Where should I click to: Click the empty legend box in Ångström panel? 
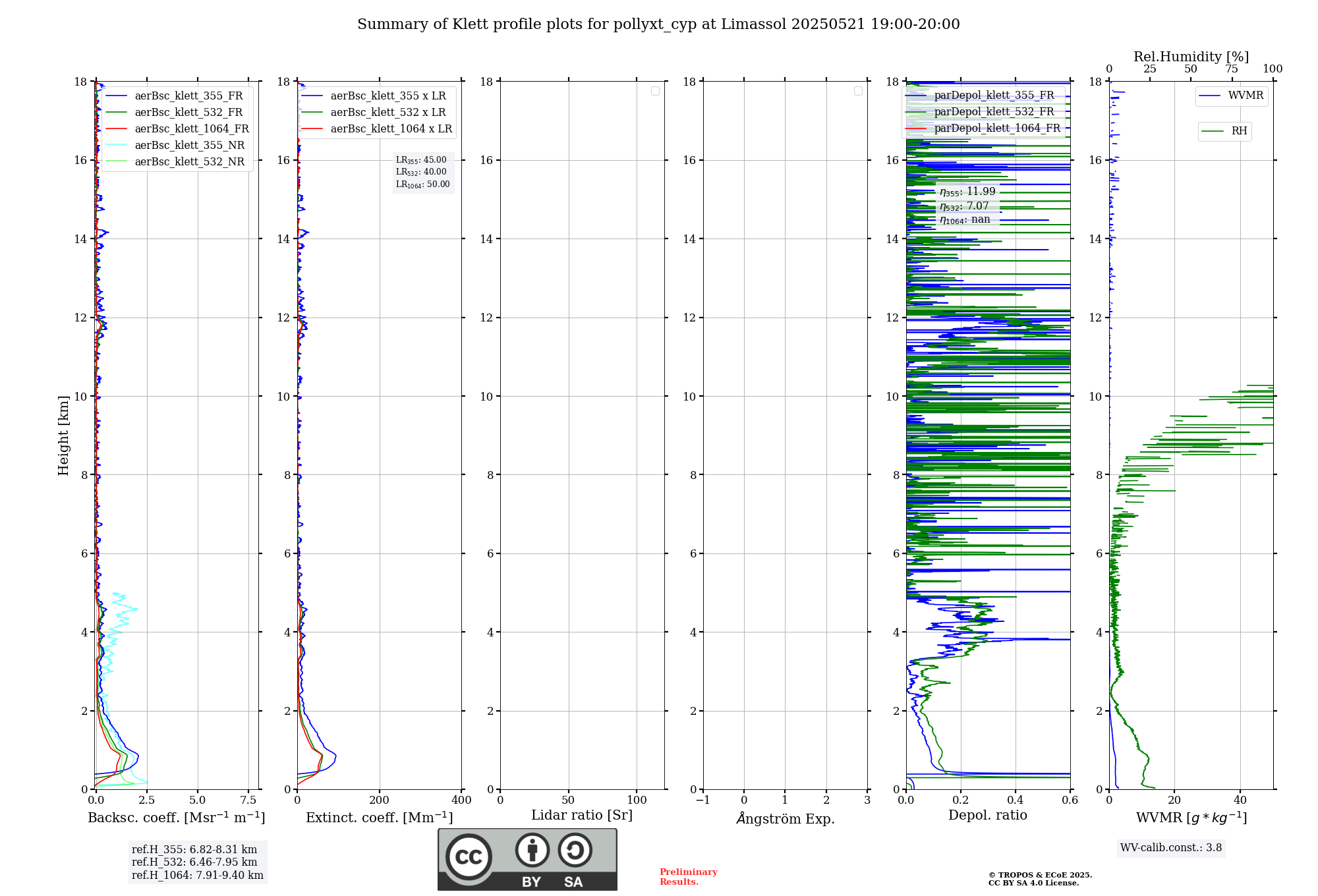(858, 91)
